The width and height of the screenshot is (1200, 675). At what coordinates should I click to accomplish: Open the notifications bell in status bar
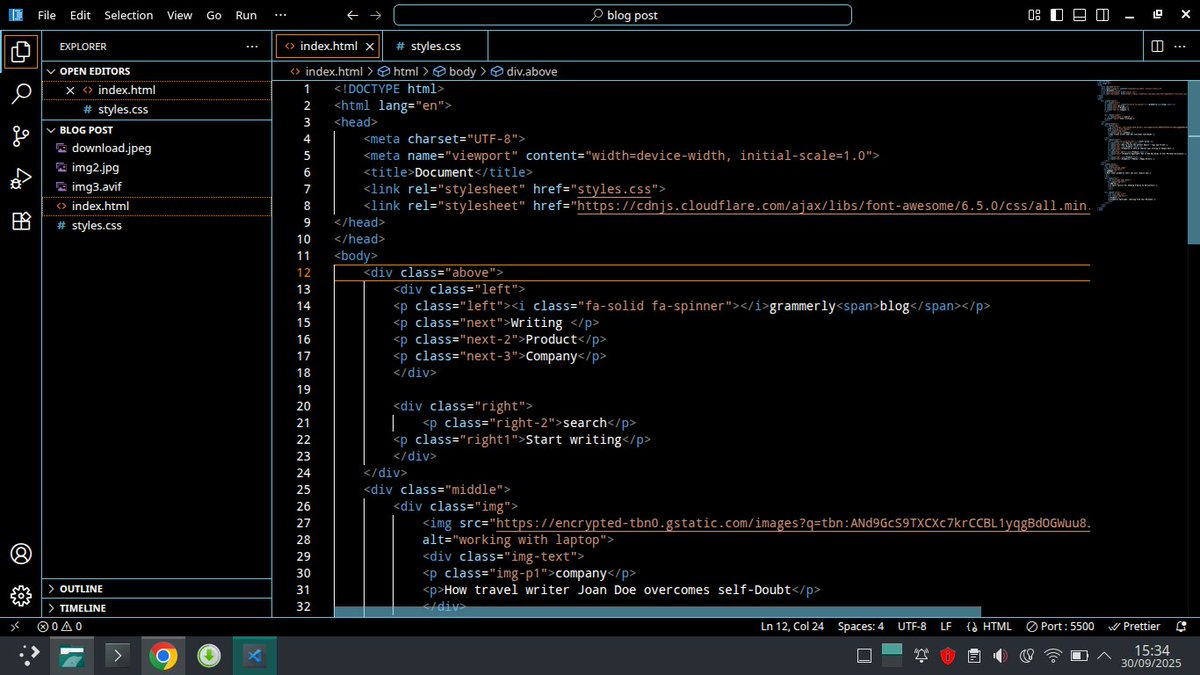coord(1181,627)
